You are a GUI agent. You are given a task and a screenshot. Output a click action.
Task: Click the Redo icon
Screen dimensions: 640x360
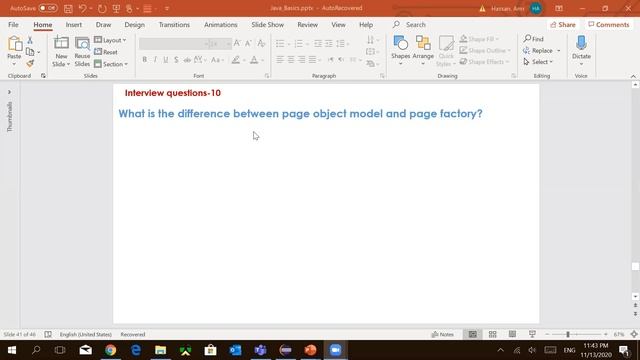tap(102, 8)
